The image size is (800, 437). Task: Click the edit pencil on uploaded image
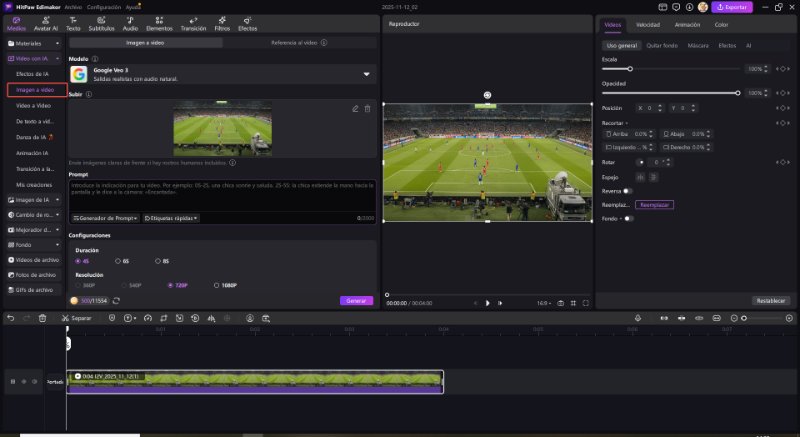click(x=355, y=108)
